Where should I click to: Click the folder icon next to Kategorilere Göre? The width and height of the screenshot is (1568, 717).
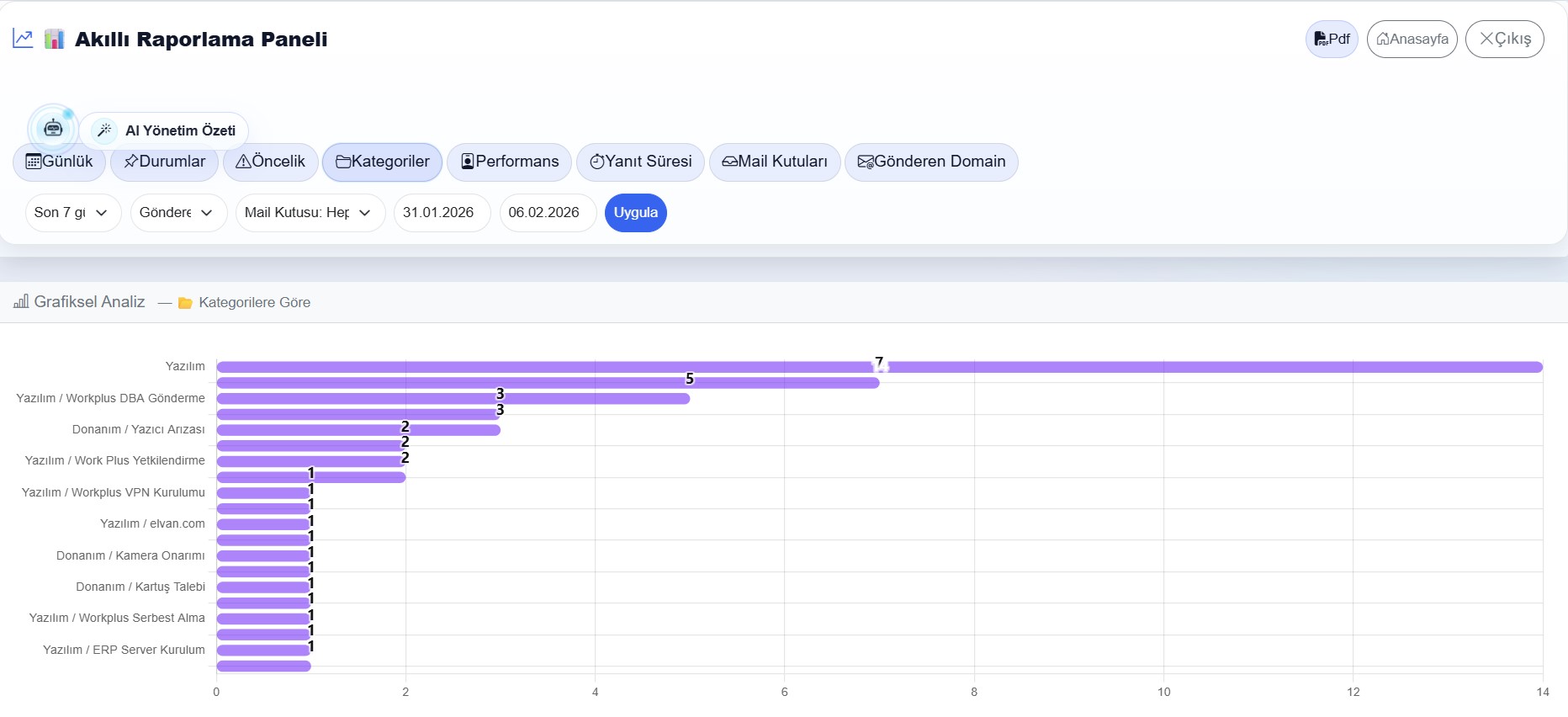pyautogui.click(x=185, y=303)
